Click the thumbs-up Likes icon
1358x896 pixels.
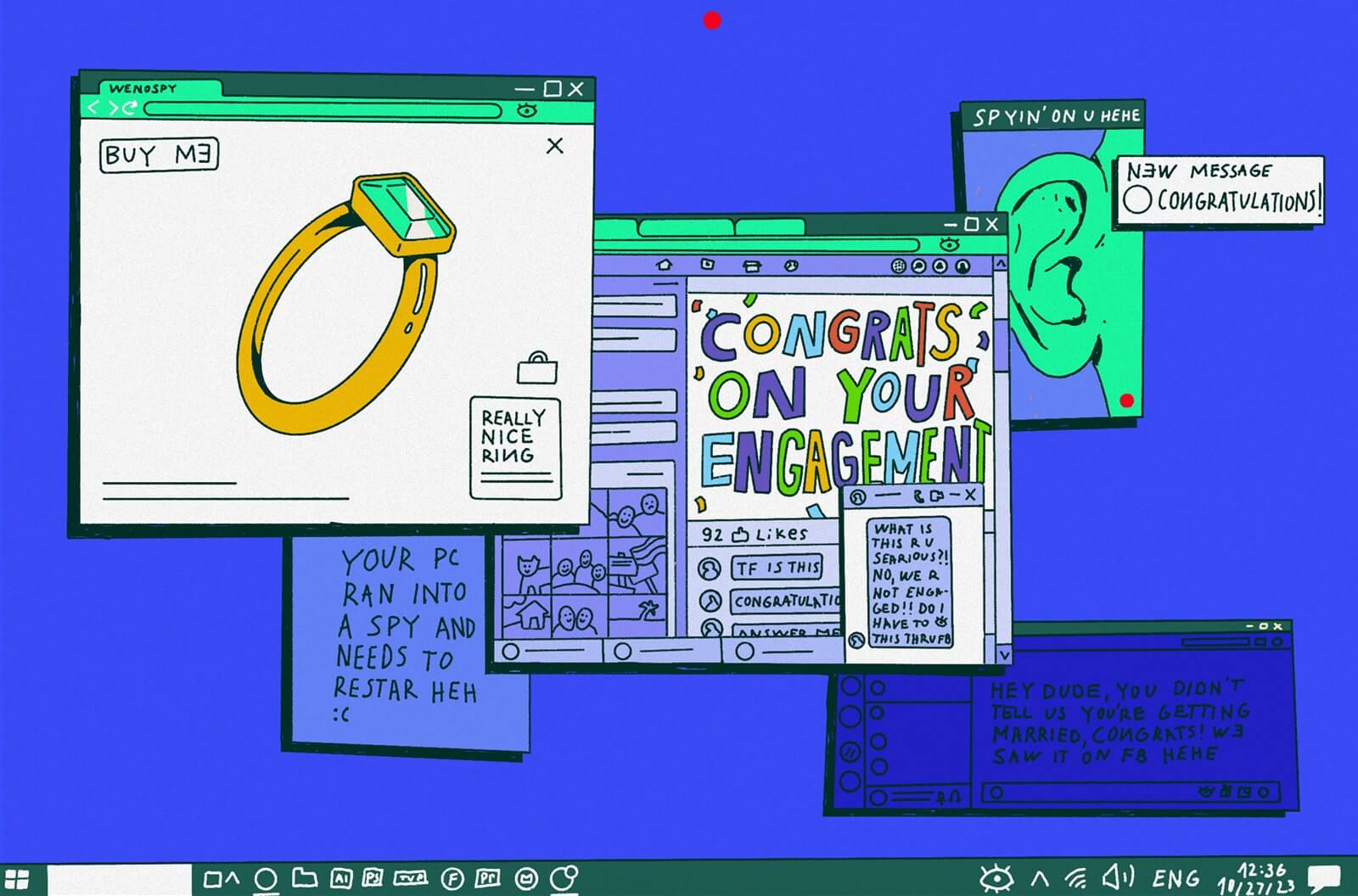(740, 535)
